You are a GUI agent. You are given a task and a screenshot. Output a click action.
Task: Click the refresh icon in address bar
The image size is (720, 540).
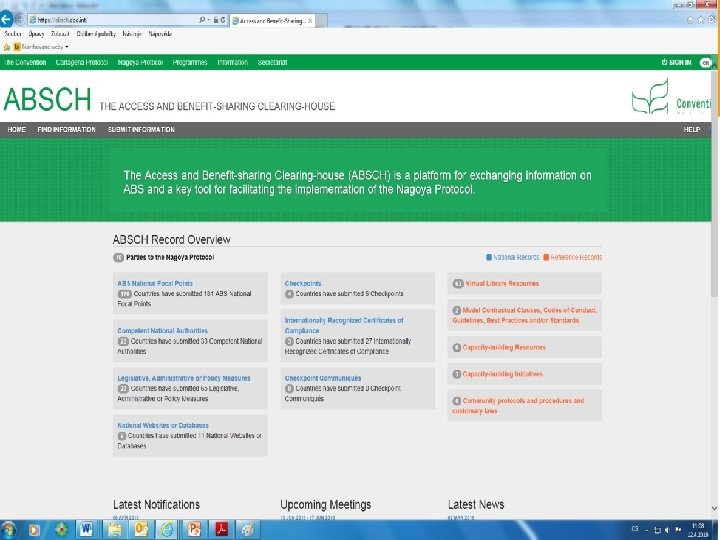tap(223, 20)
